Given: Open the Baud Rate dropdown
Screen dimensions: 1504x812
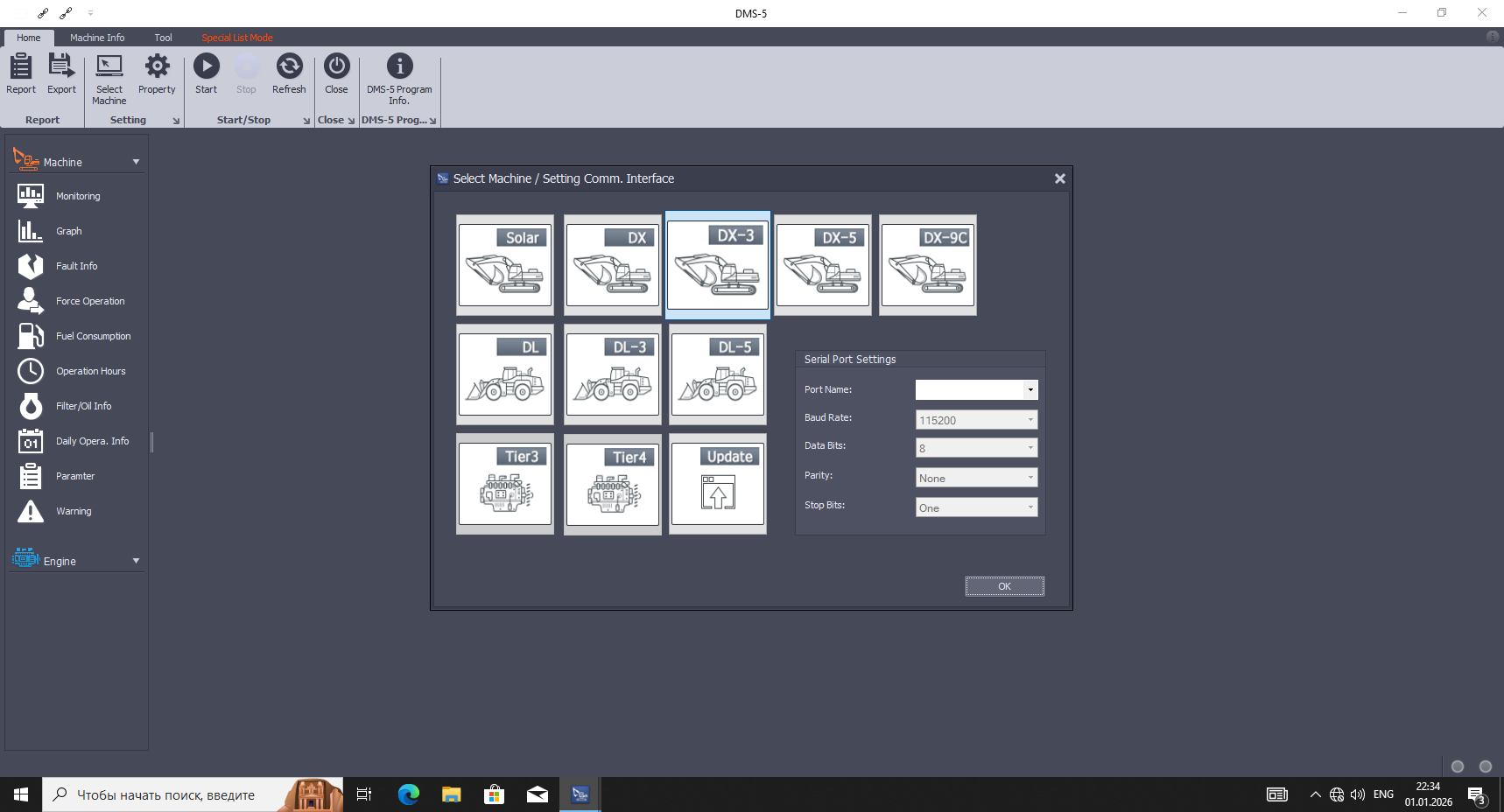Looking at the screenshot, I should (x=1030, y=420).
